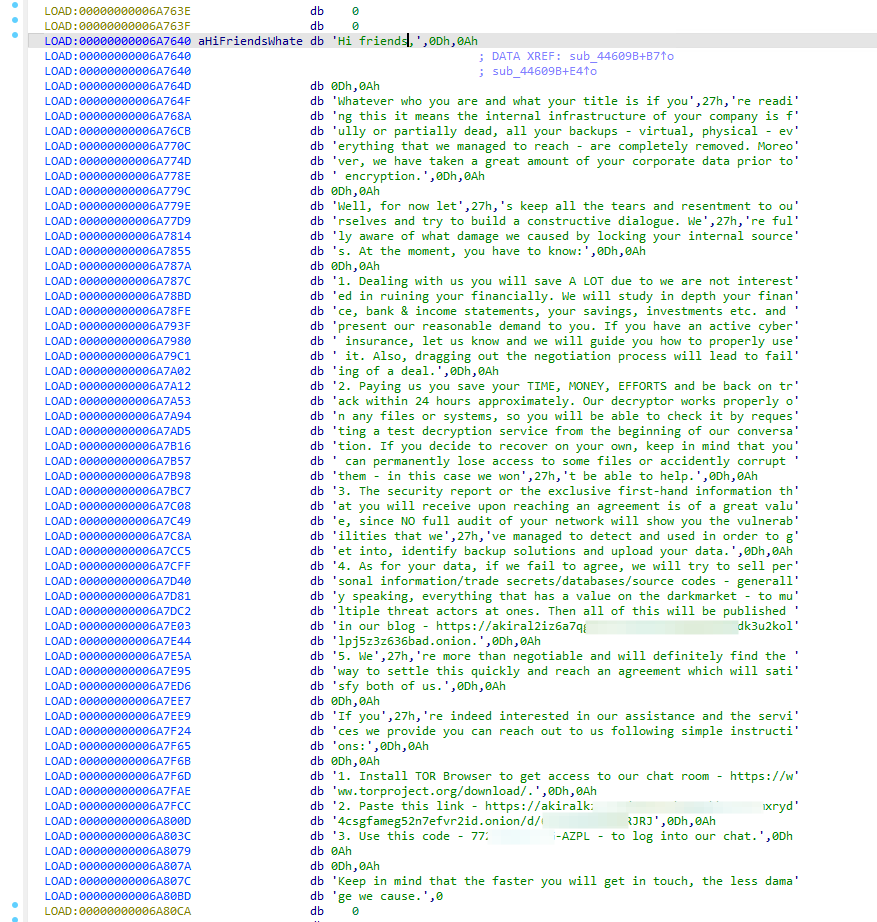Select address LOAD:00000000006A76CB
The width and height of the screenshot is (877, 922).
(x=118, y=131)
